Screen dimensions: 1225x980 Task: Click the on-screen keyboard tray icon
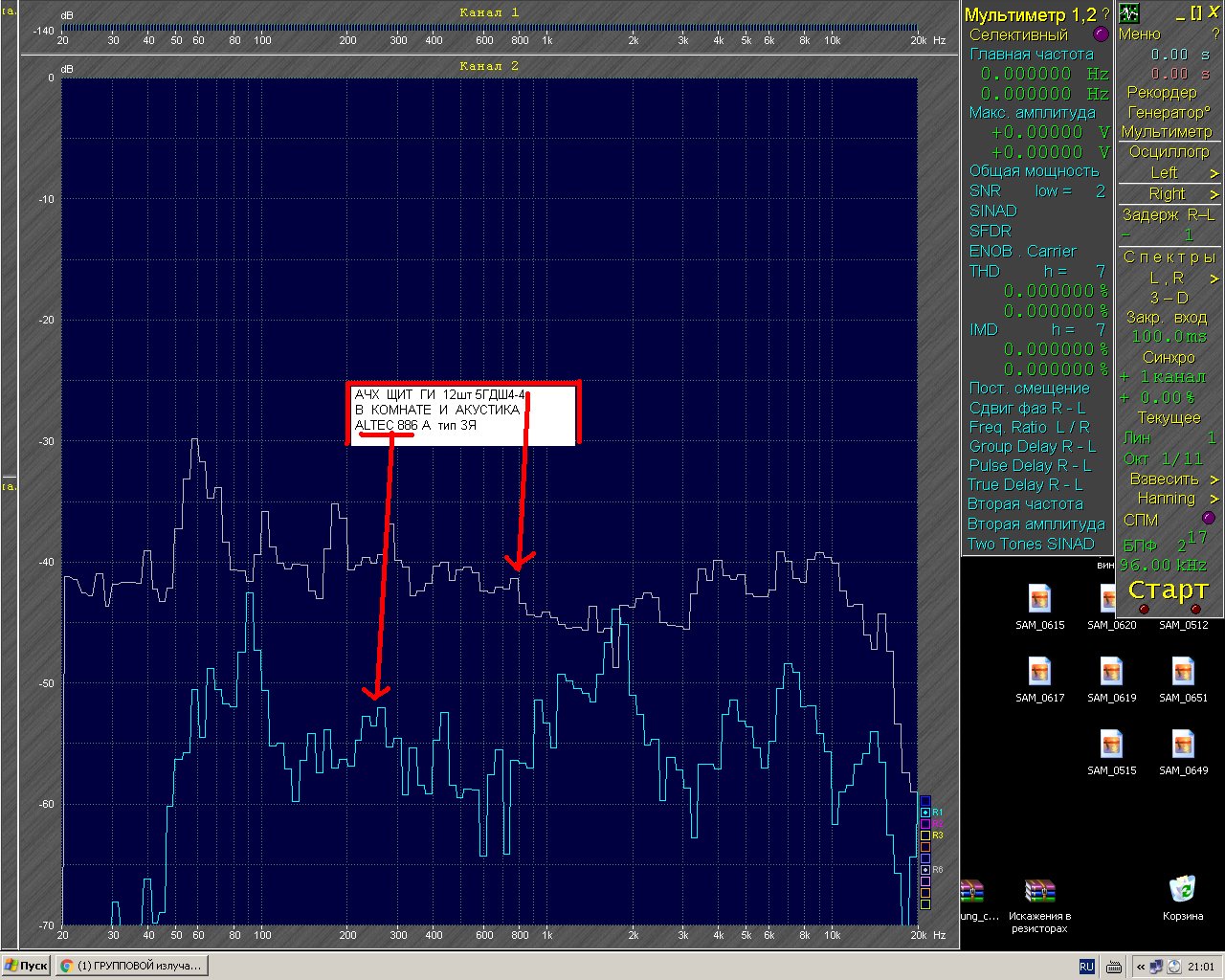(1114, 967)
